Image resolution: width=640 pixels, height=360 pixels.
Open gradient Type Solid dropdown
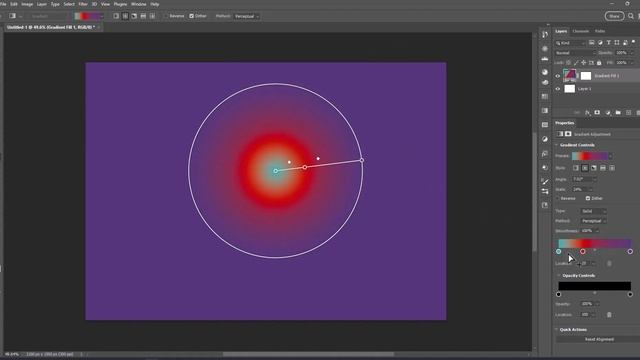(x=593, y=211)
